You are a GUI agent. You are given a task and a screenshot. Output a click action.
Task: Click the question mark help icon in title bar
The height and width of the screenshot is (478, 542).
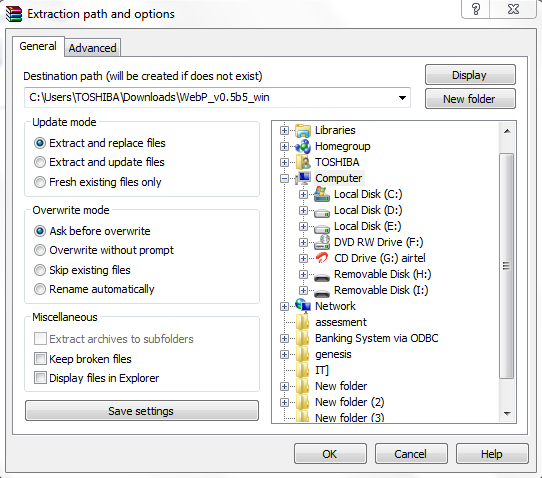tap(476, 9)
